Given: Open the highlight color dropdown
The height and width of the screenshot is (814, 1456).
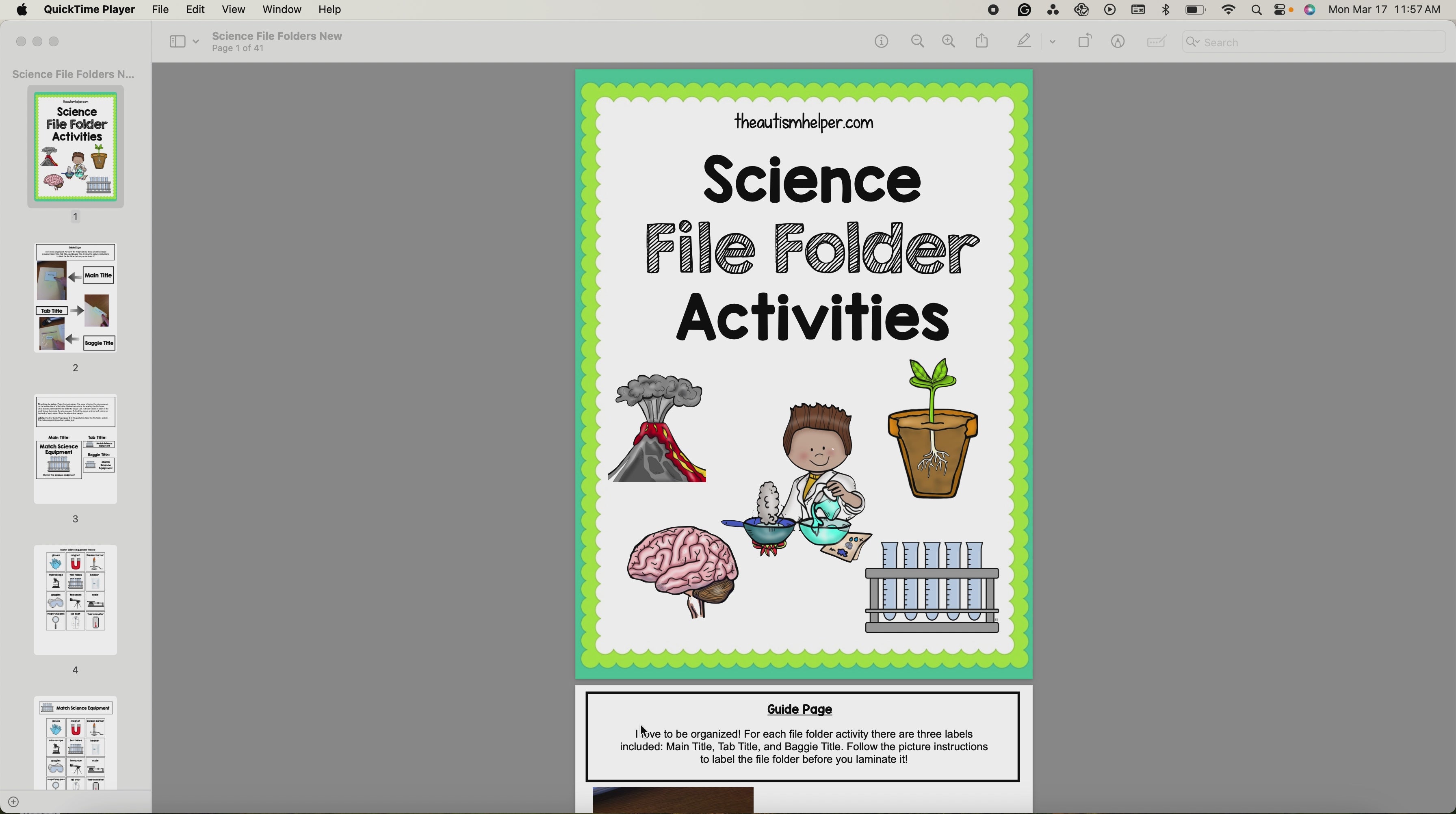Looking at the screenshot, I should coord(1053,41).
